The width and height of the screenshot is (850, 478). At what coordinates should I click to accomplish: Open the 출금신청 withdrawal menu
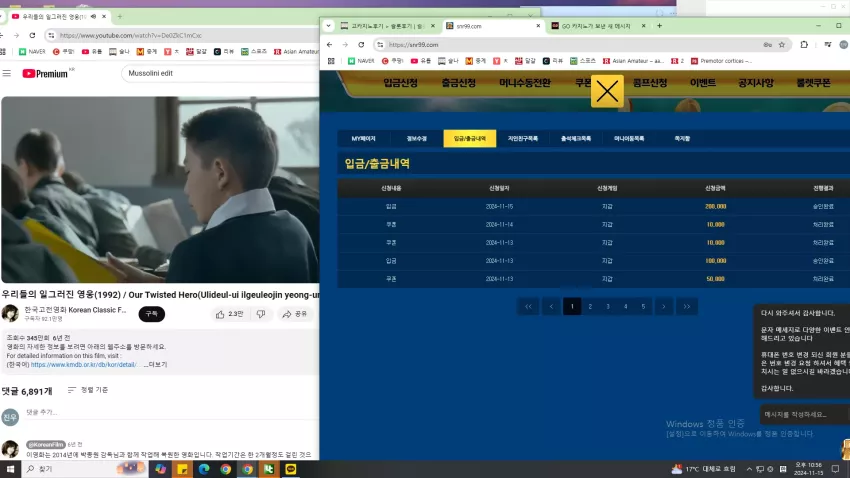coord(459,83)
